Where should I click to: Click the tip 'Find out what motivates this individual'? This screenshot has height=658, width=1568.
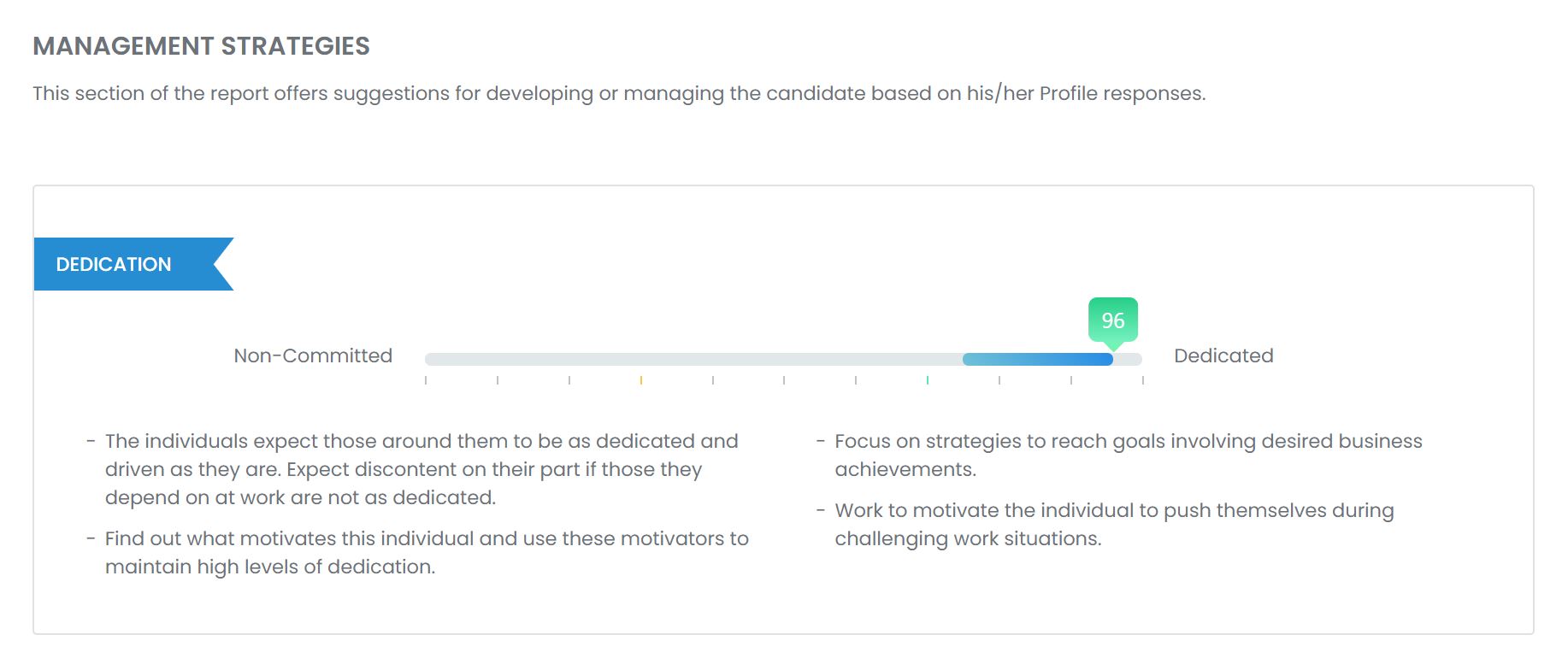(x=426, y=552)
